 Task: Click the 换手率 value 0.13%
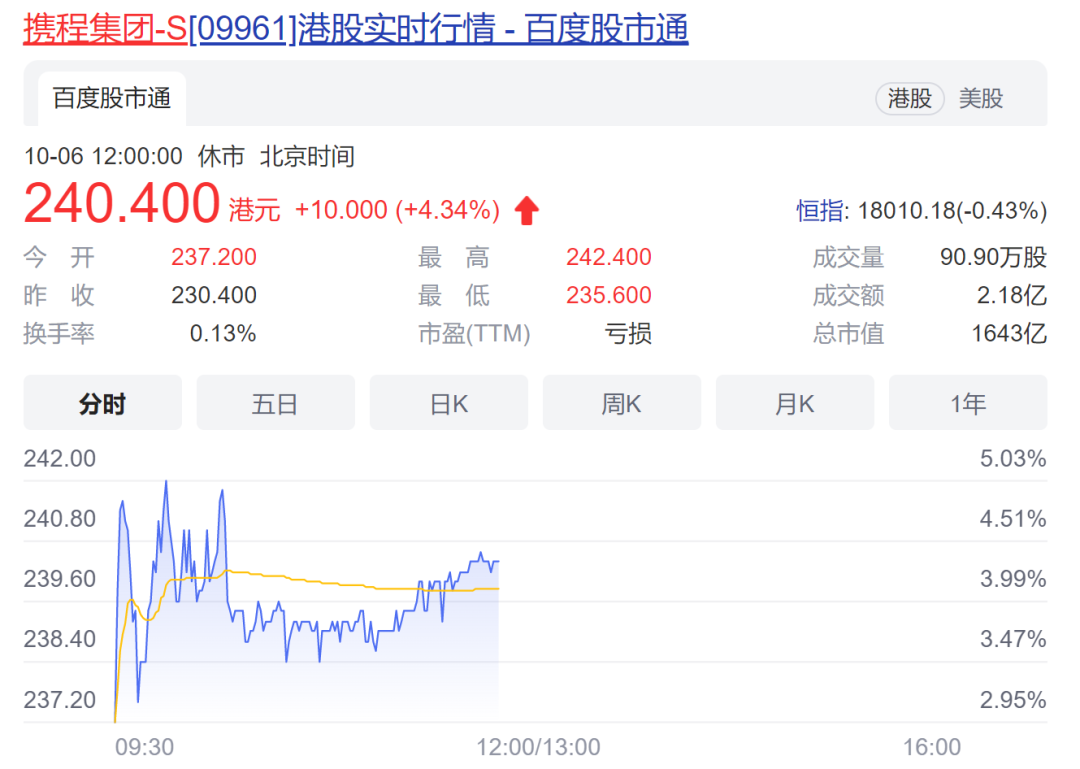222,334
